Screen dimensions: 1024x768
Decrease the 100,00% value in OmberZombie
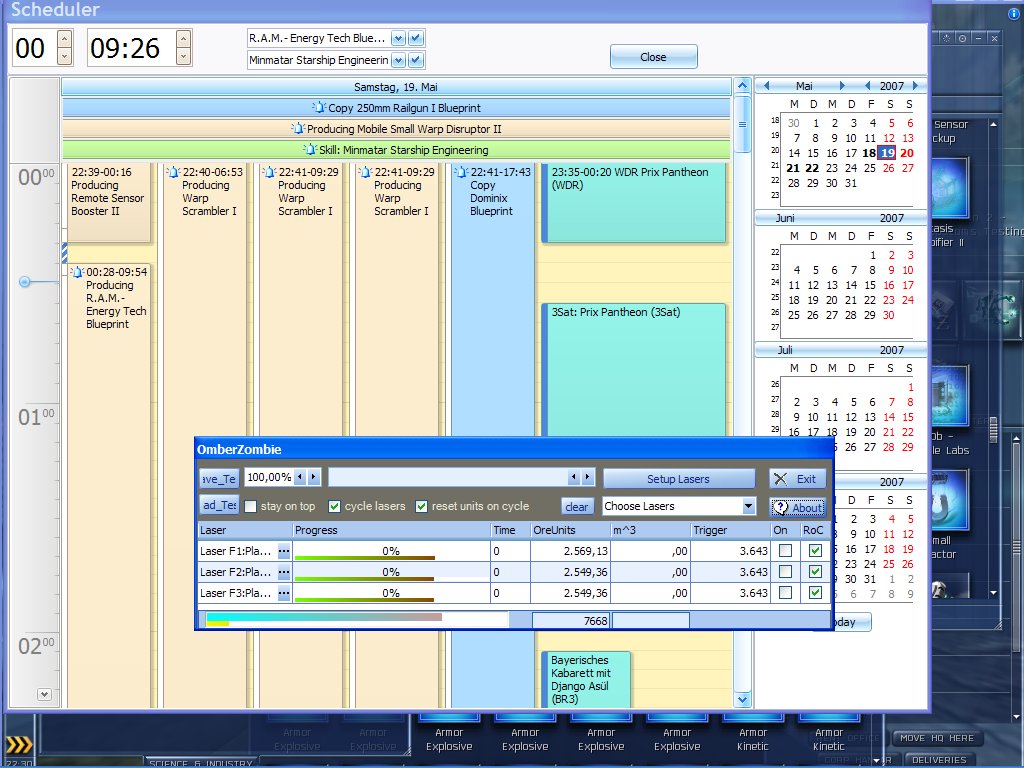pos(300,477)
